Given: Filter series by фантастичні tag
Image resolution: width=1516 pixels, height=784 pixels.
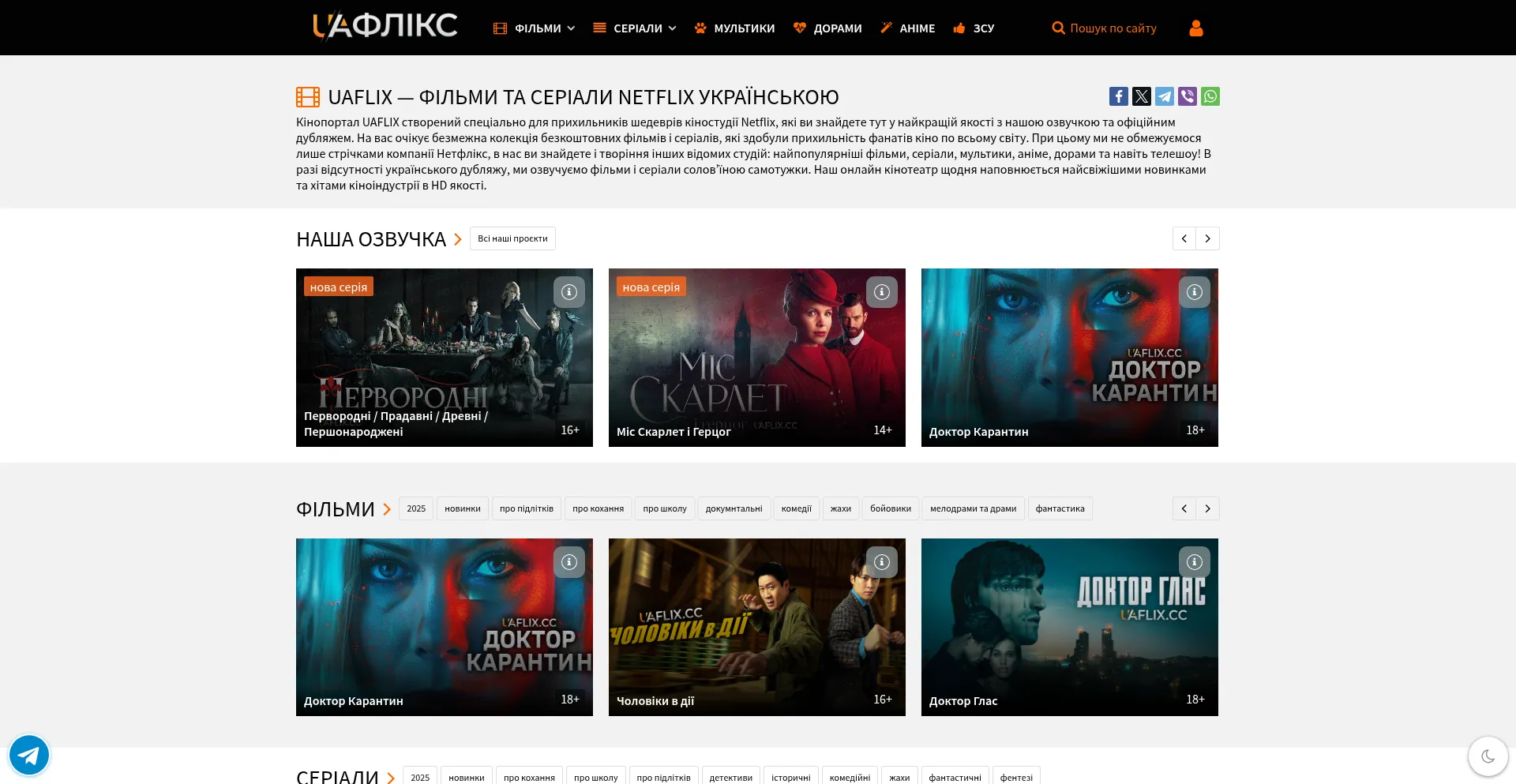Looking at the screenshot, I should tap(955, 777).
